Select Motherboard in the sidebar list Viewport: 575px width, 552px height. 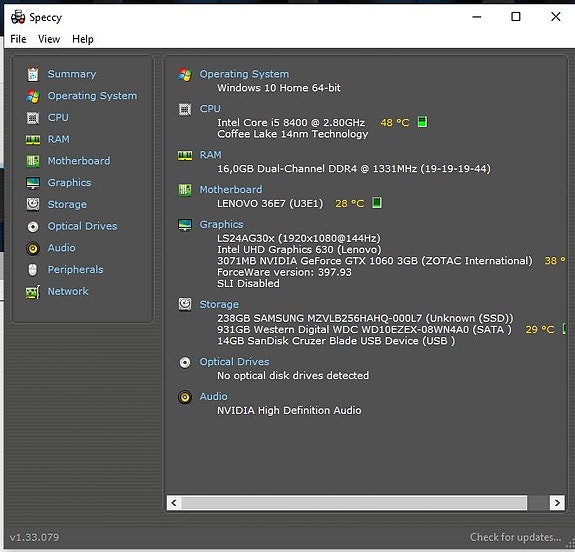pyautogui.click(x=79, y=161)
